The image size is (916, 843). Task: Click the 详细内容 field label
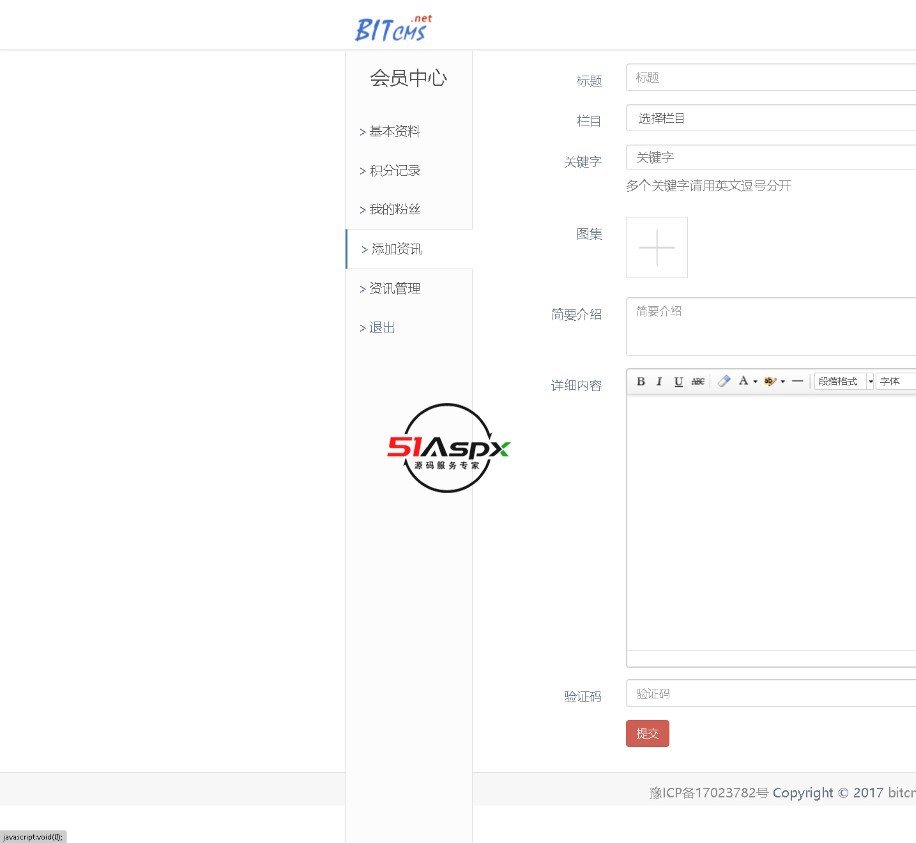coord(576,386)
